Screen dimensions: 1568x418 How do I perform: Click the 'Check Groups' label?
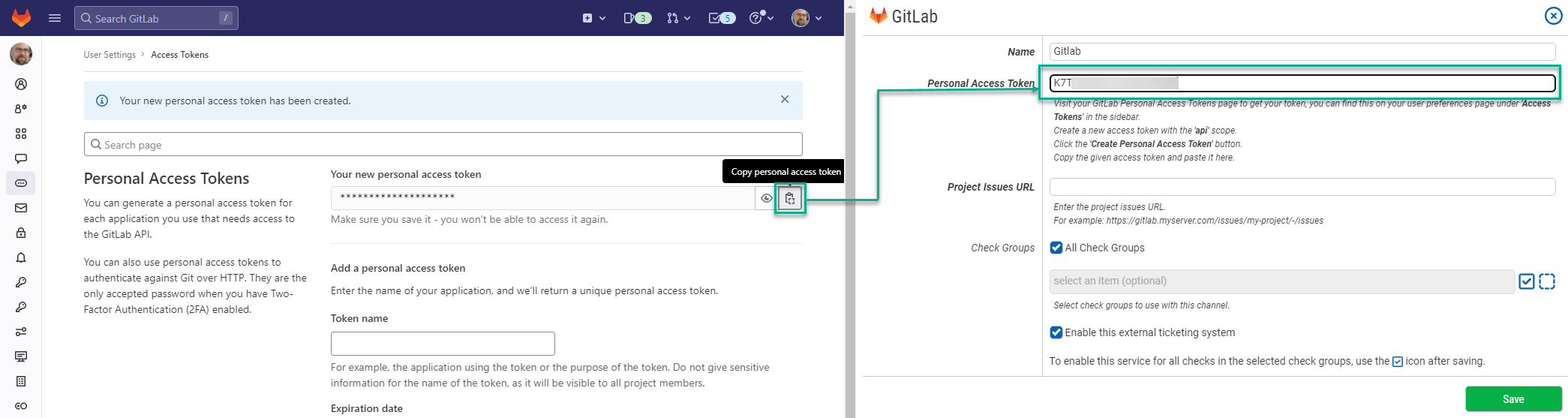click(1003, 248)
